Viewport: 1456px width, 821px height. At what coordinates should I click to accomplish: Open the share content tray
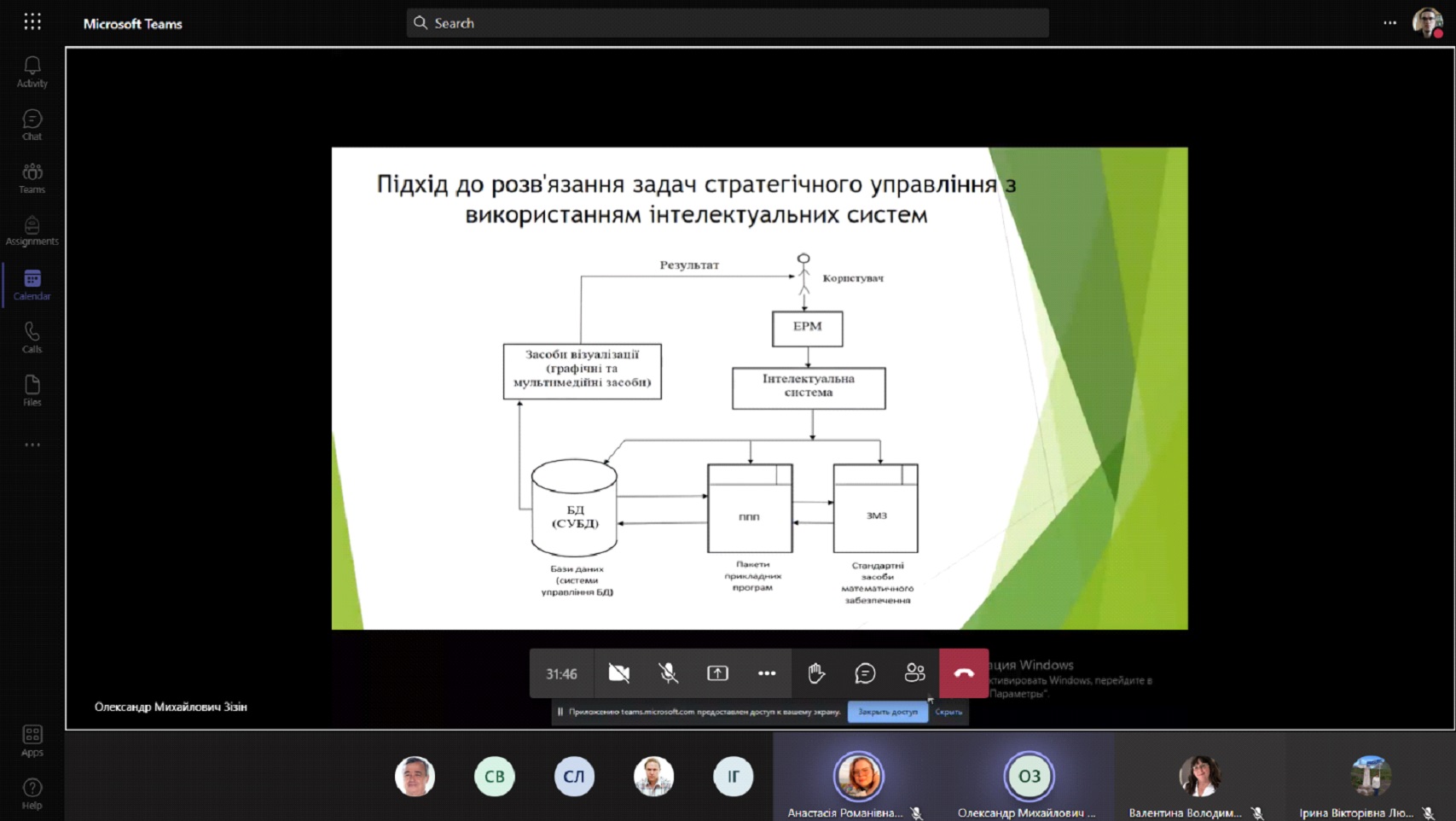[x=717, y=673]
